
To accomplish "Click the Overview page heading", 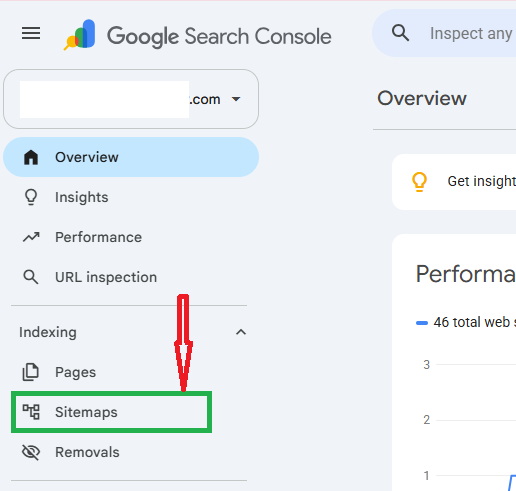I will click(x=422, y=98).
